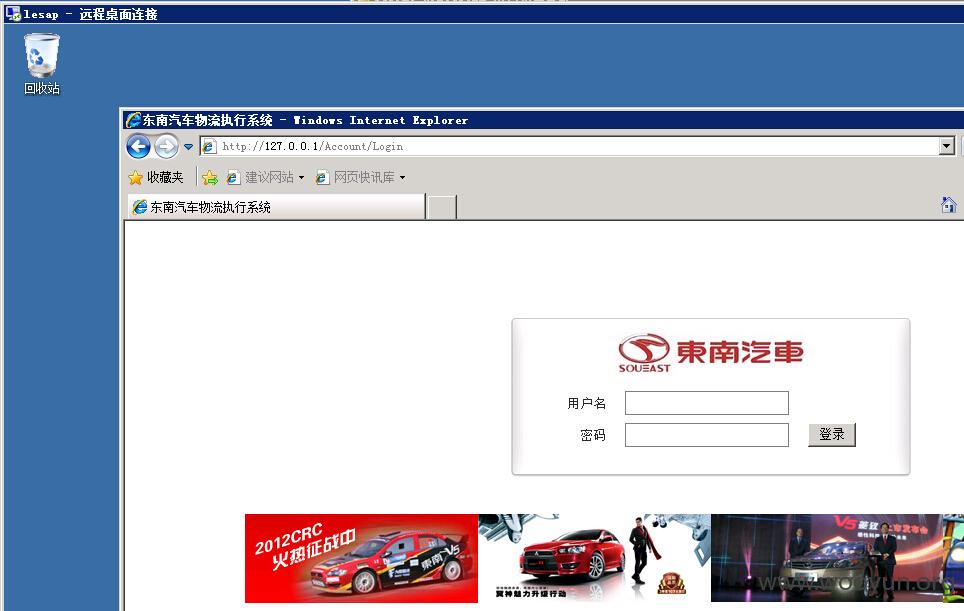Click the remote desktop icon in title bar
This screenshot has height=611, width=964.
pyautogui.click(x=12, y=14)
